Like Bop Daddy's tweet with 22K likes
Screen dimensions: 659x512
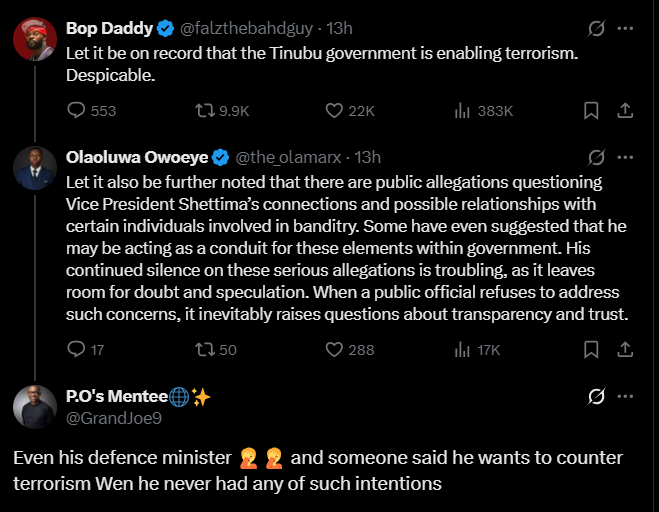[x=336, y=111]
